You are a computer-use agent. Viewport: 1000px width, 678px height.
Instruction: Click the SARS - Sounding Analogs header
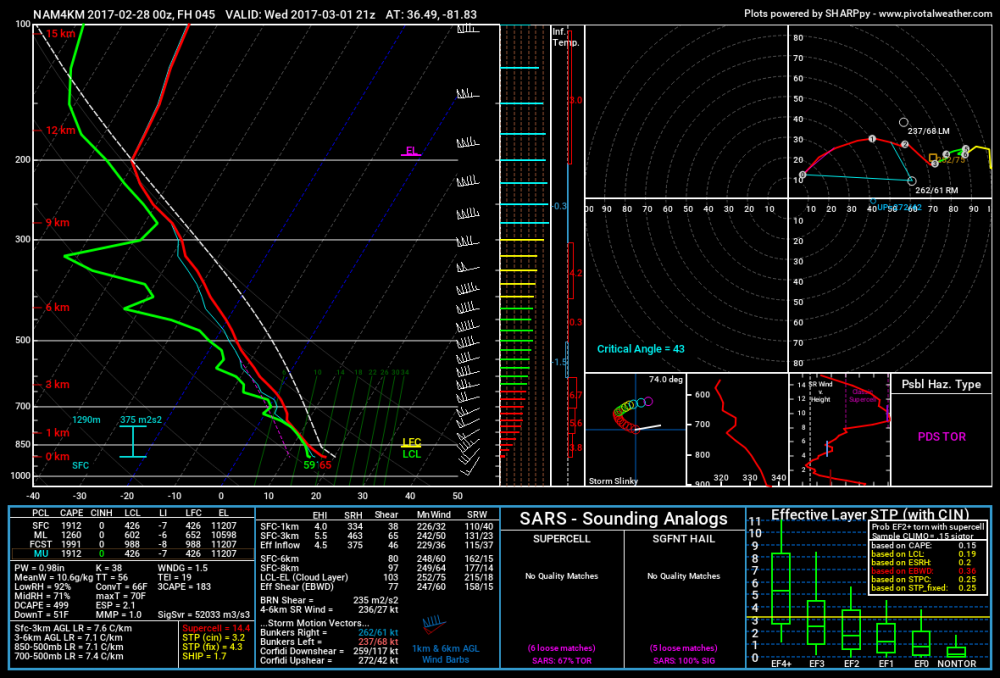click(623, 519)
